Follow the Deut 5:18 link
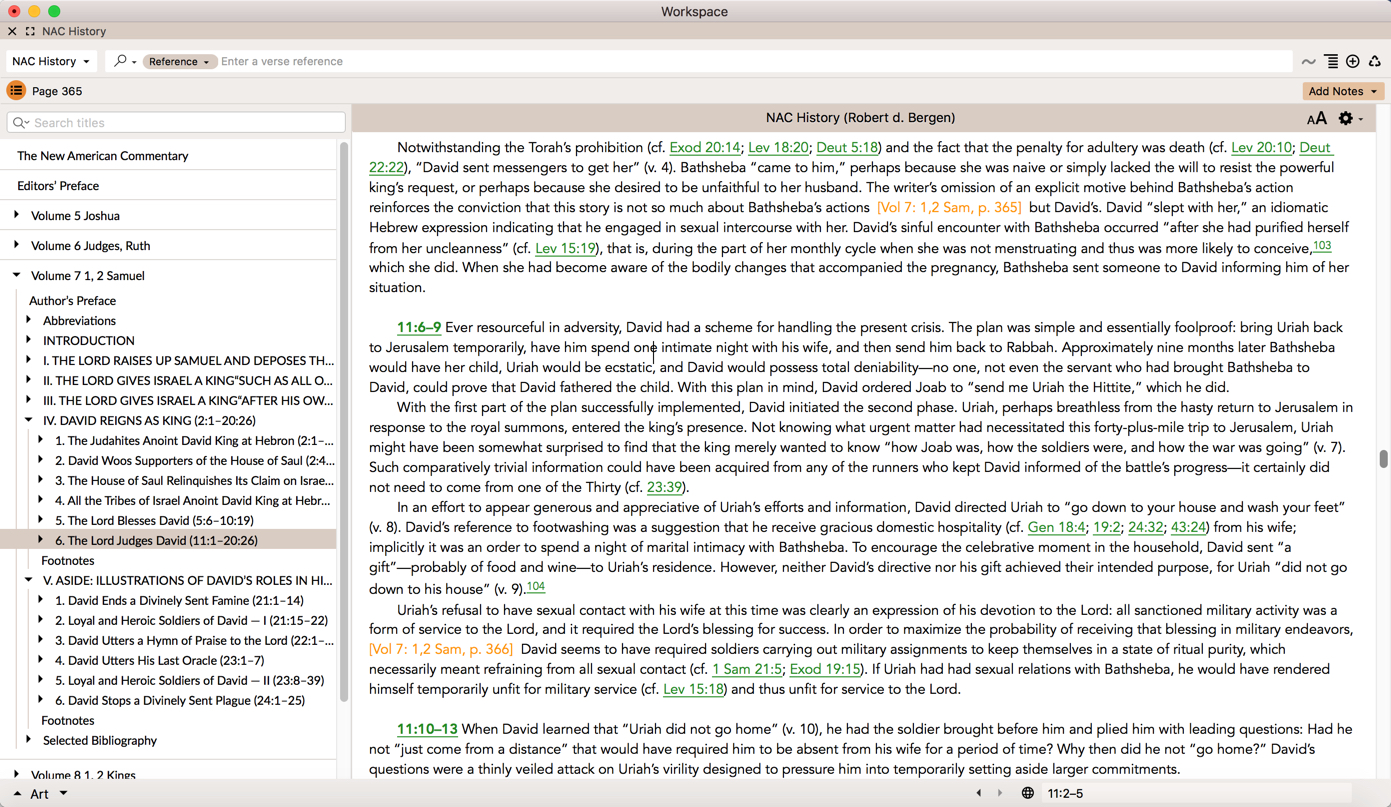 847,148
